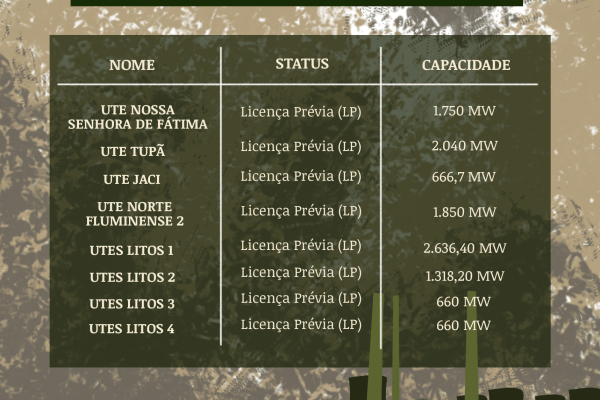This screenshot has width=600, height=400.
Task: Select the UTES LITOS 4 name
Action: (132, 328)
